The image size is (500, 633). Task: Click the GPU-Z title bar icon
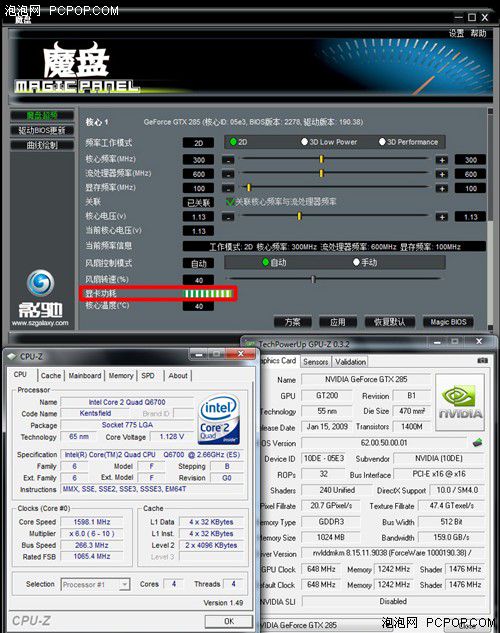pyautogui.click(x=251, y=344)
